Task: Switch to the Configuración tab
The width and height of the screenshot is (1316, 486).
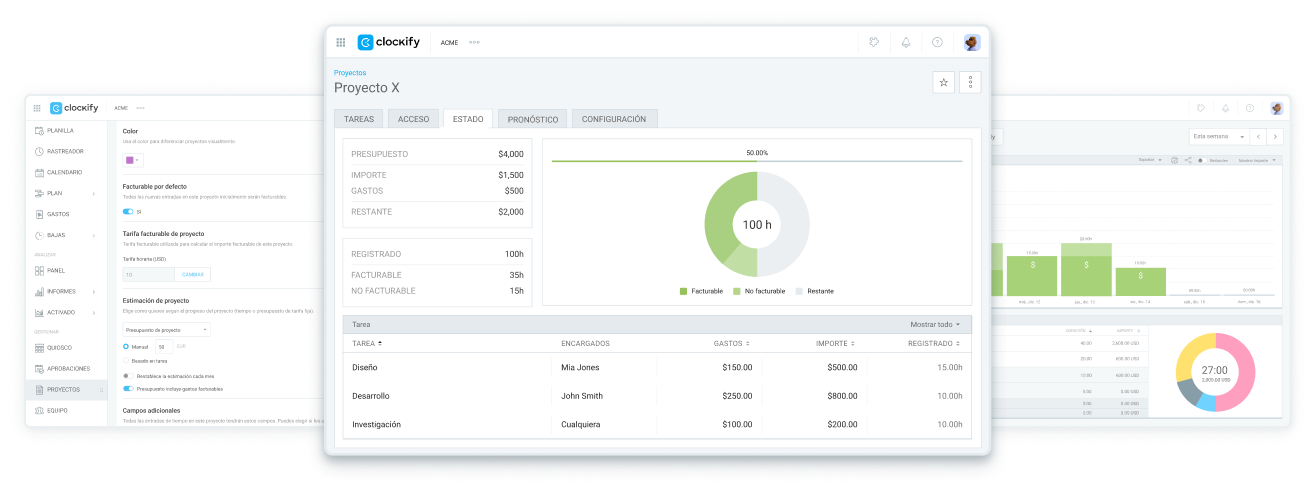Action: 614,119
